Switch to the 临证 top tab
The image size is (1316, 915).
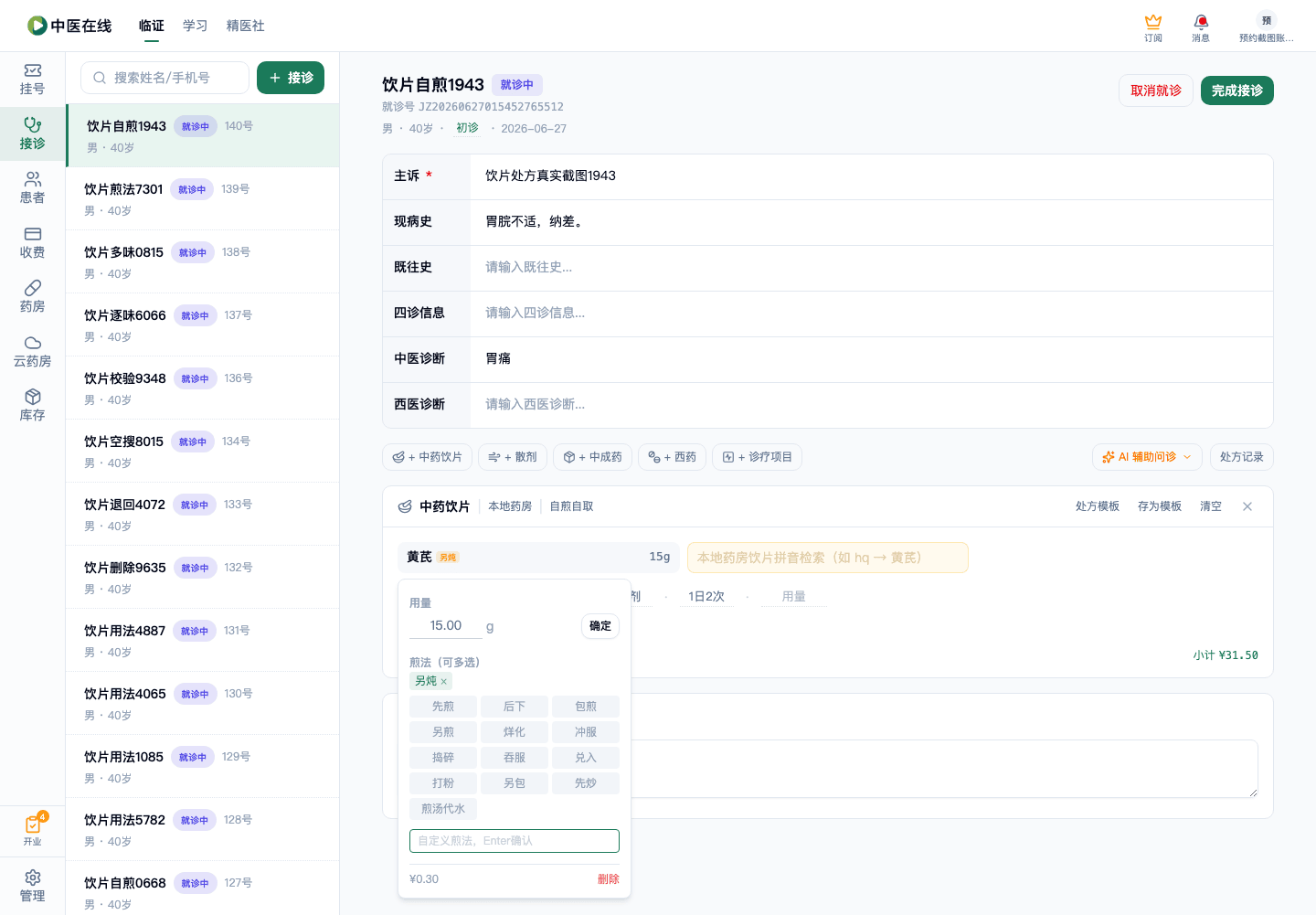[152, 26]
